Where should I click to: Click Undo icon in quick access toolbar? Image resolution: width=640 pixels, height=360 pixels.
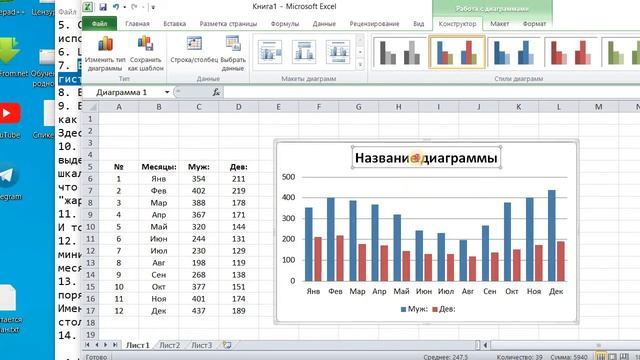click(116, 7)
